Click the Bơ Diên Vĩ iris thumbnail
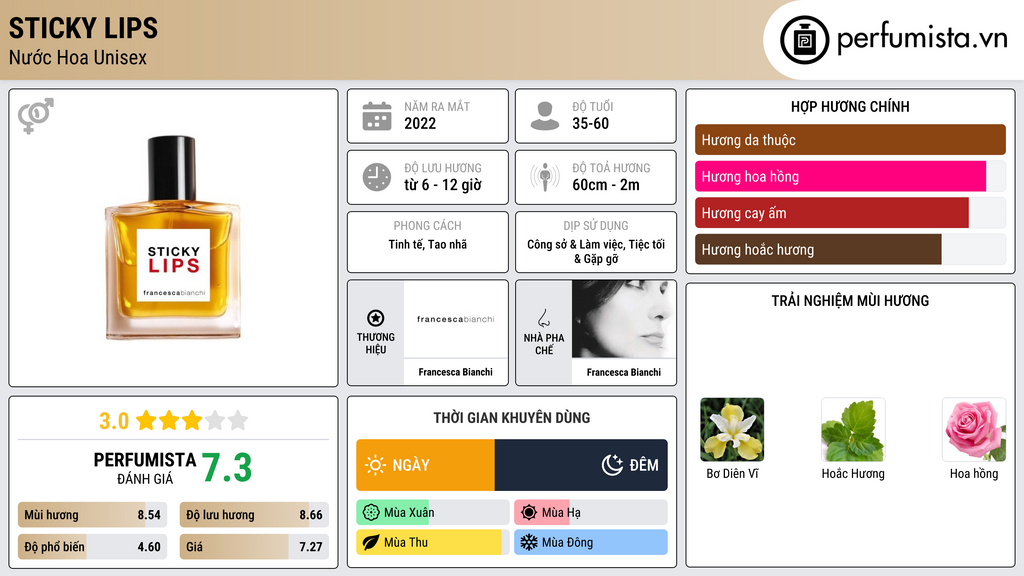Viewport: 1024px width, 576px height. 732,430
